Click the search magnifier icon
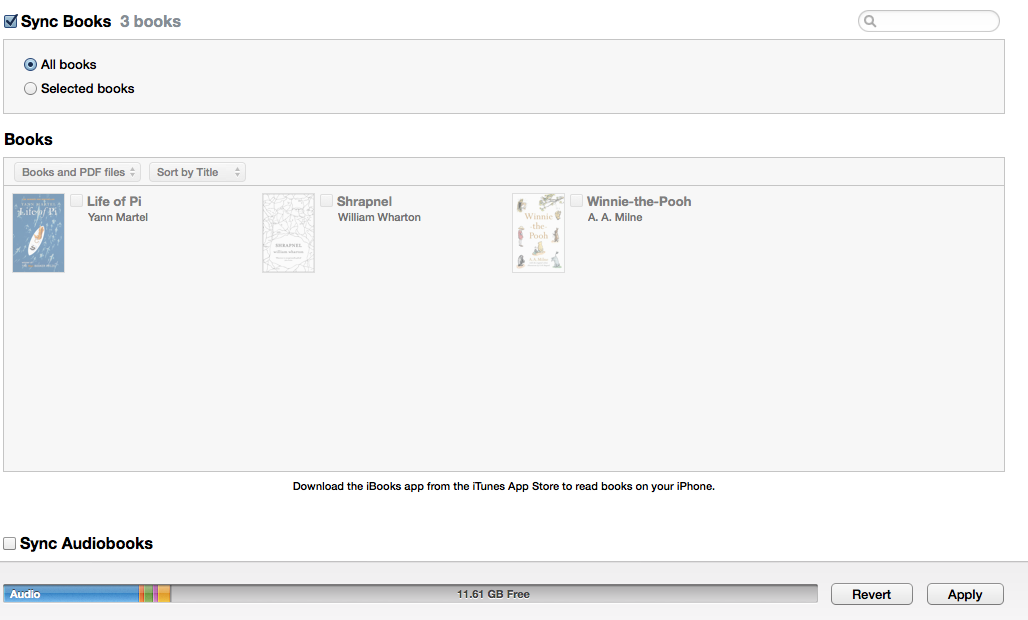The image size is (1028, 620). [869, 21]
